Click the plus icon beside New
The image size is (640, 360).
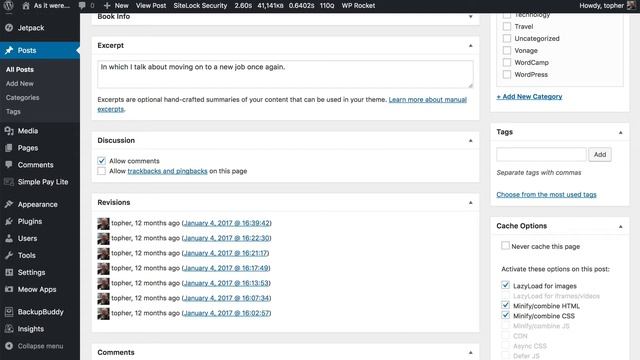(107, 6)
